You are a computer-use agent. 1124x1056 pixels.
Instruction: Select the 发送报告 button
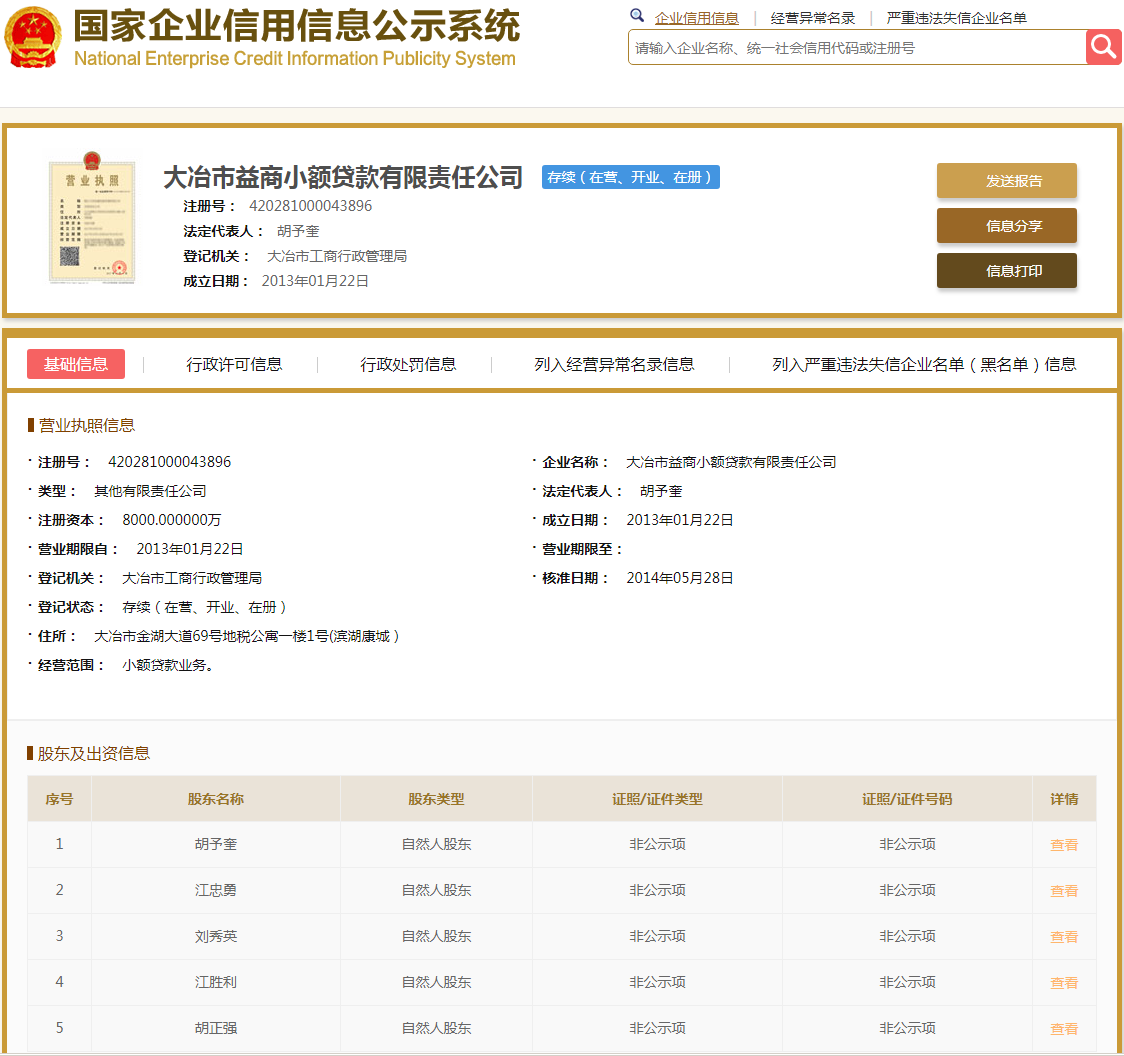tap(1006, 180)
